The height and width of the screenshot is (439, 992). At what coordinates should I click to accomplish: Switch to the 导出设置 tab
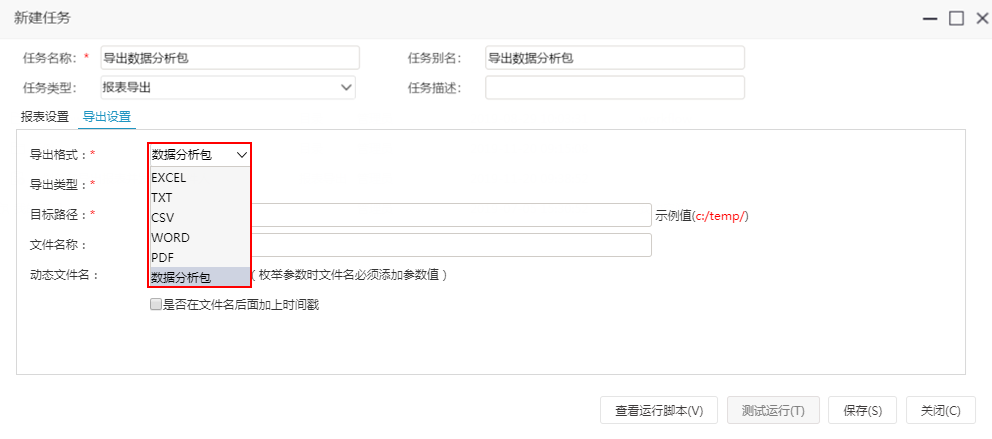tap(107, 117)
